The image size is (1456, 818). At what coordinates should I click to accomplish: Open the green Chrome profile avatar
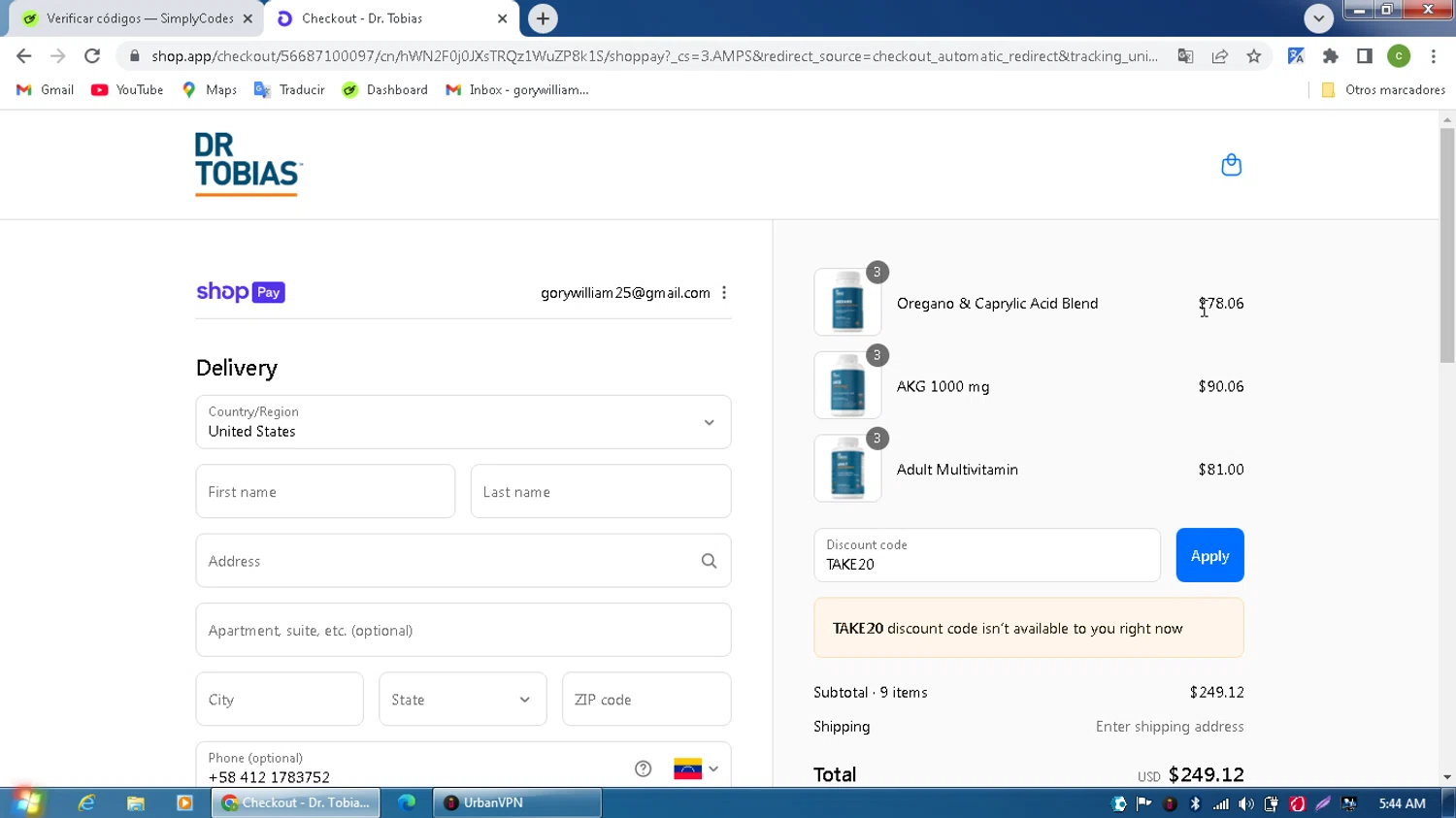point(1399,56)
